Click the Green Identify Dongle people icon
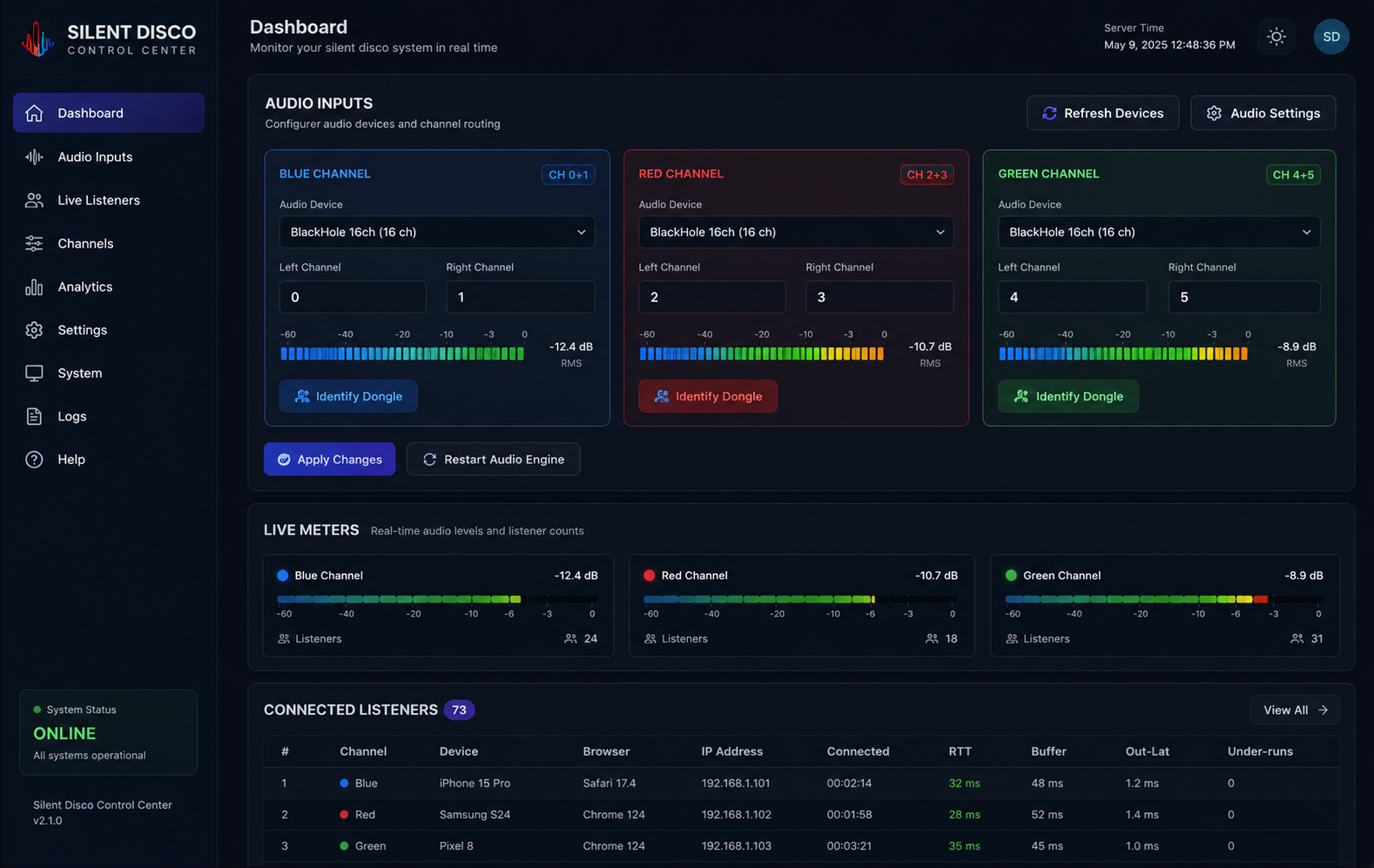The width and height of the screenshot is (1374, 868). pos(1021,396)
